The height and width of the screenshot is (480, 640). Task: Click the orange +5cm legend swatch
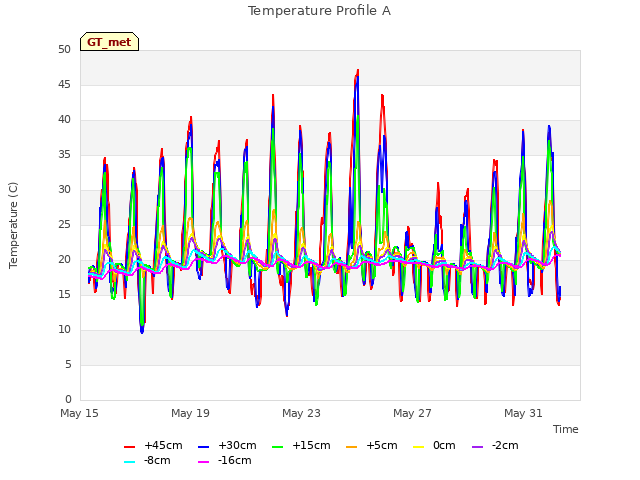click(x=351, y=447)
